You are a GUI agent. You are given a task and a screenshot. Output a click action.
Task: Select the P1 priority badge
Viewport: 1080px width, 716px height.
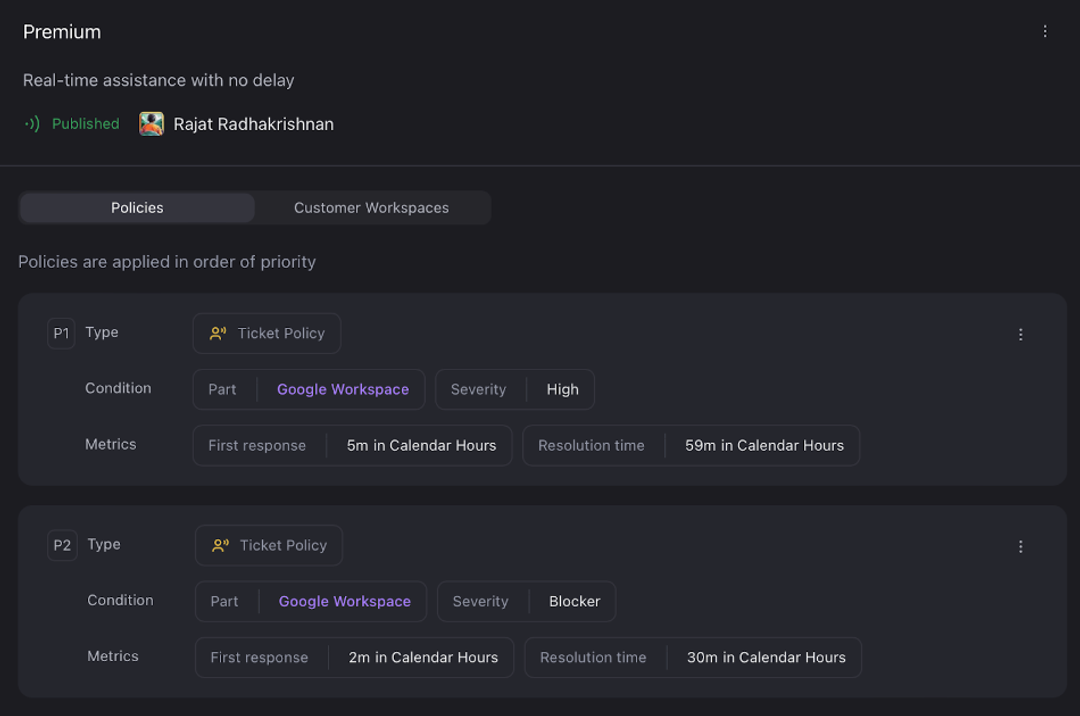[61, 332]
